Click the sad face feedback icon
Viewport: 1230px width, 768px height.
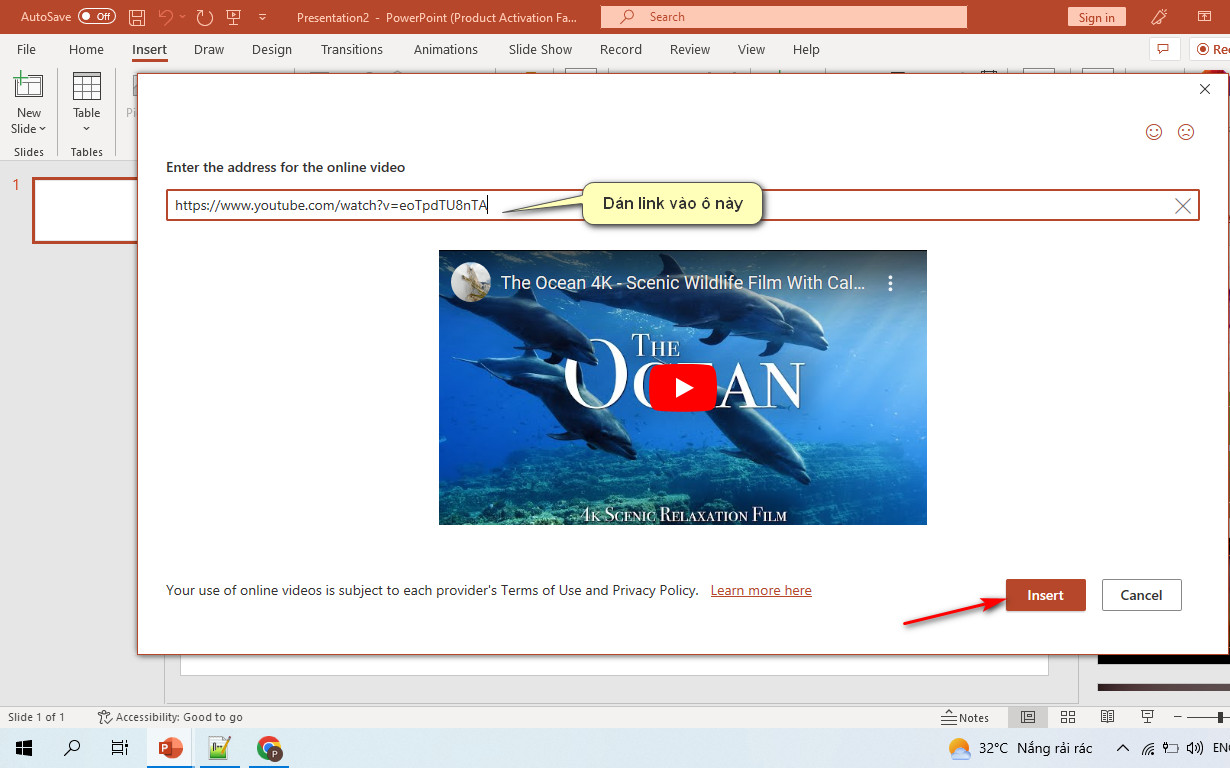tap(1186, 132)
